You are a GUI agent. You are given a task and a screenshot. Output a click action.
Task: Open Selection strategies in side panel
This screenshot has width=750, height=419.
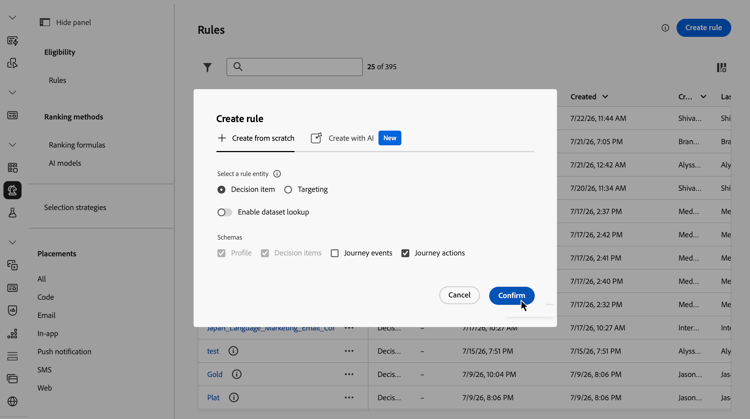coord(75,208)
